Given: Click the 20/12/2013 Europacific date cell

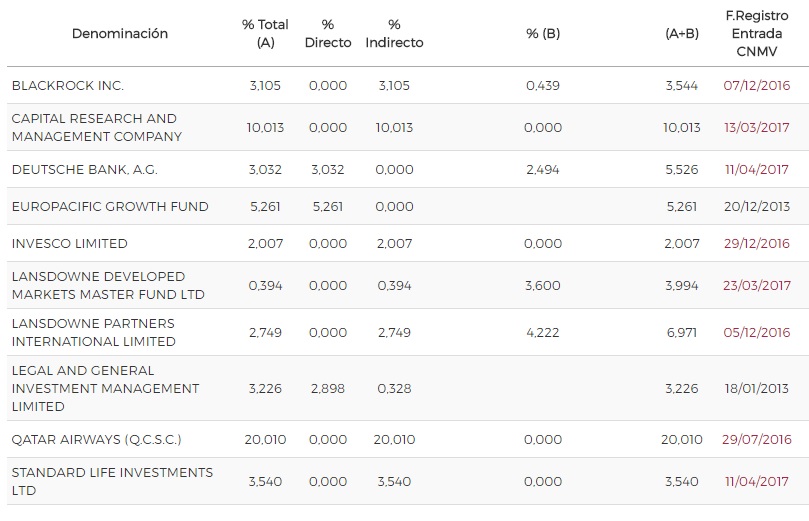Looking at the screenshot, I should pyautogui.click(x=756, y=207).
